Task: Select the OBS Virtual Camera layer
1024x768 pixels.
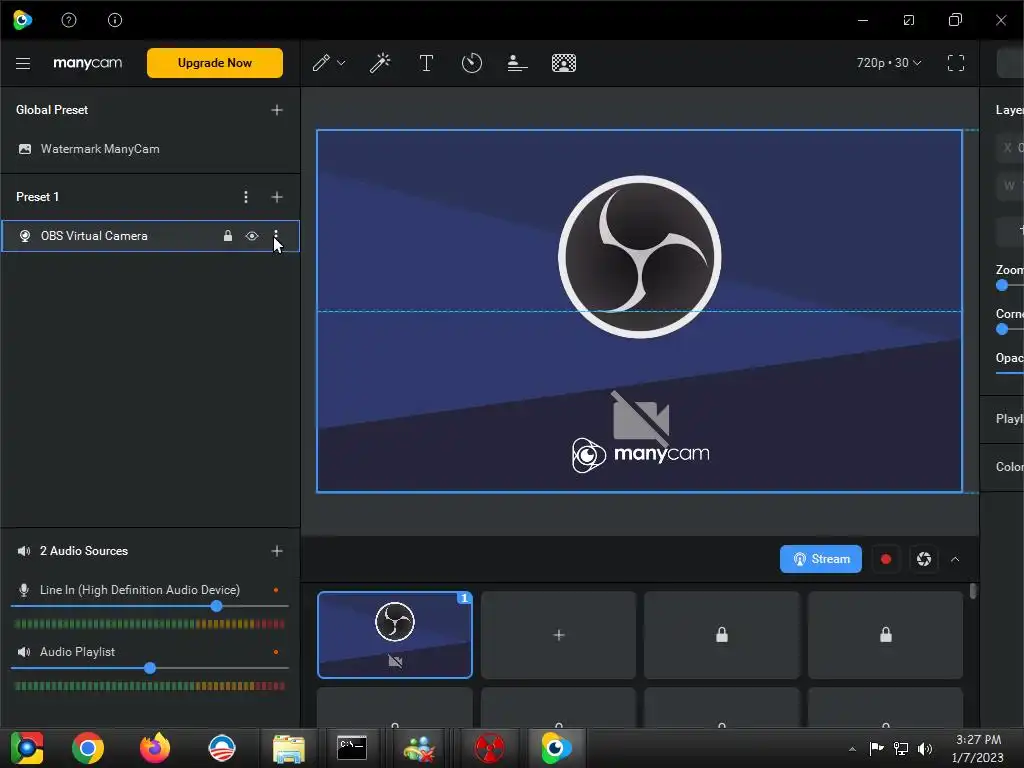Action: point(150,236)
